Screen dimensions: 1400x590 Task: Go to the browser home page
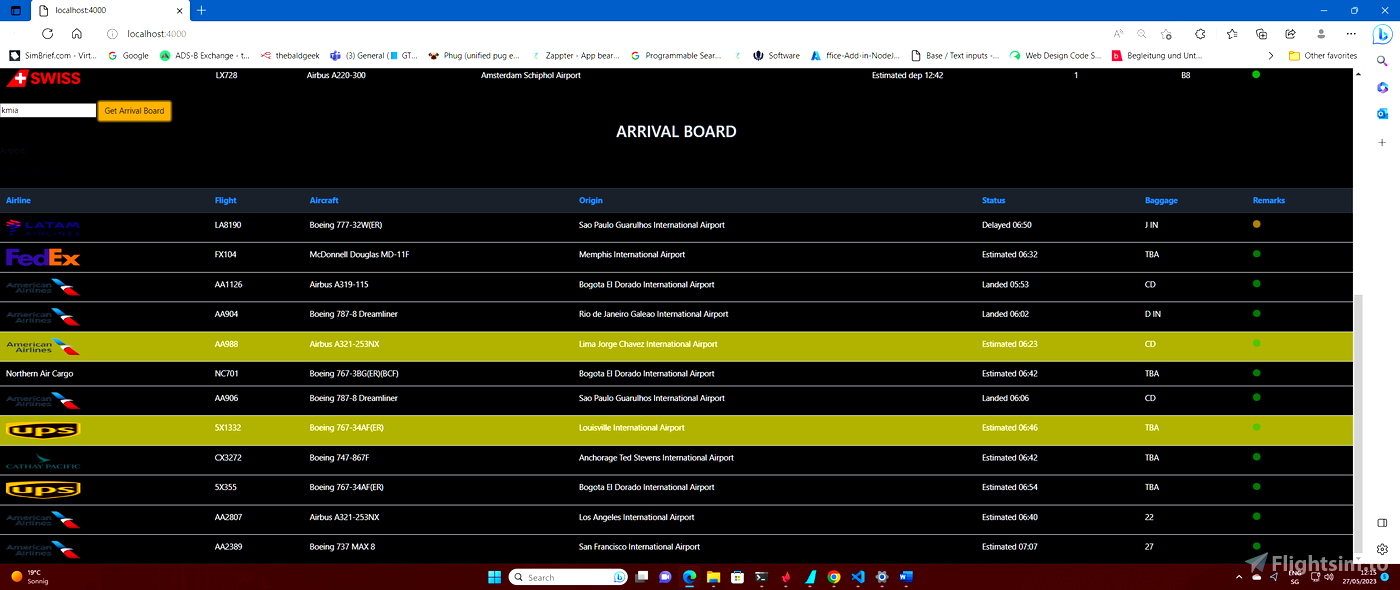click(x=77, y=33)
